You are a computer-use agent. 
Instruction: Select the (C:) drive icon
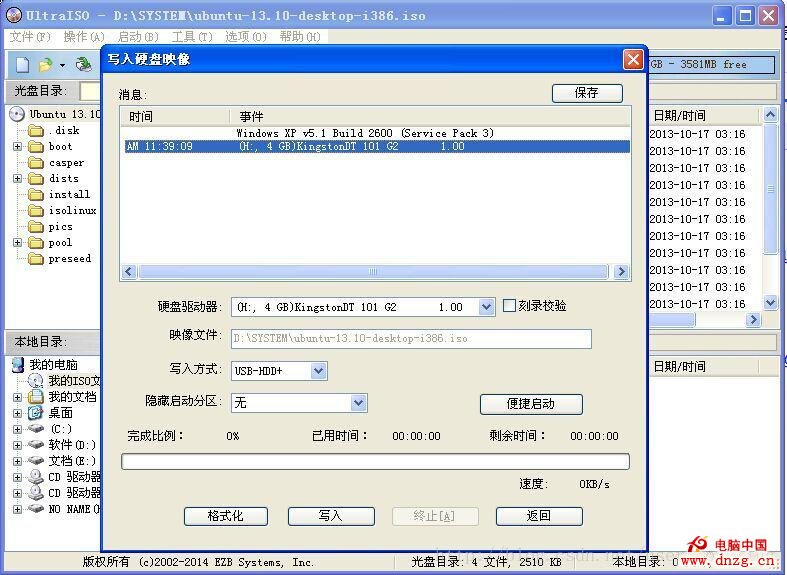pos(36,429)
